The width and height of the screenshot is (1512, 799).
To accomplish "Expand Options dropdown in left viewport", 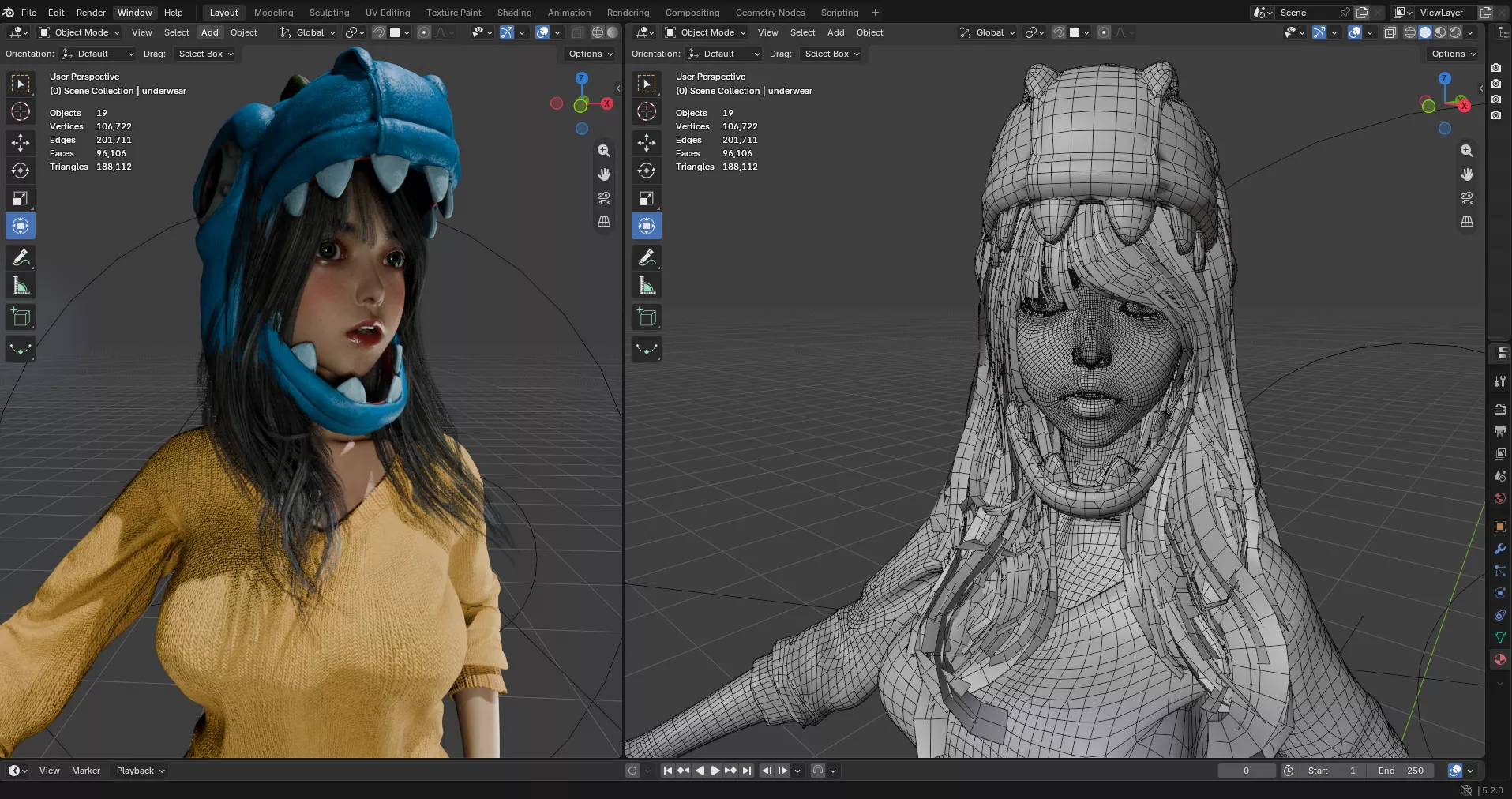I will coord(591,54).
